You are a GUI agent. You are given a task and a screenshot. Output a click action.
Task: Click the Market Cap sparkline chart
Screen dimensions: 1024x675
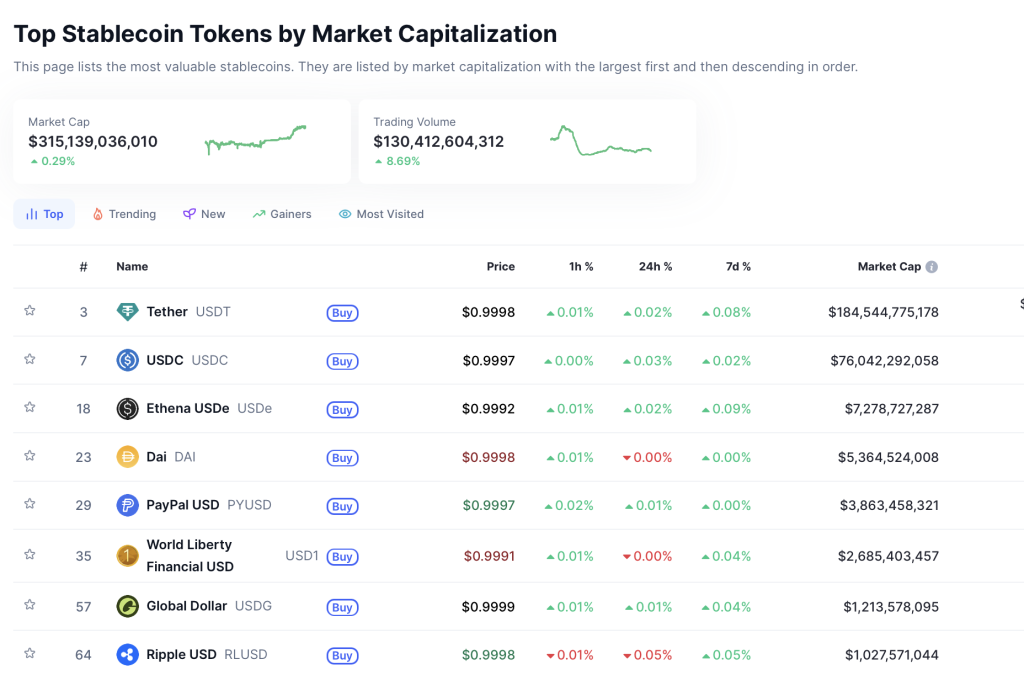click(255, 141)
